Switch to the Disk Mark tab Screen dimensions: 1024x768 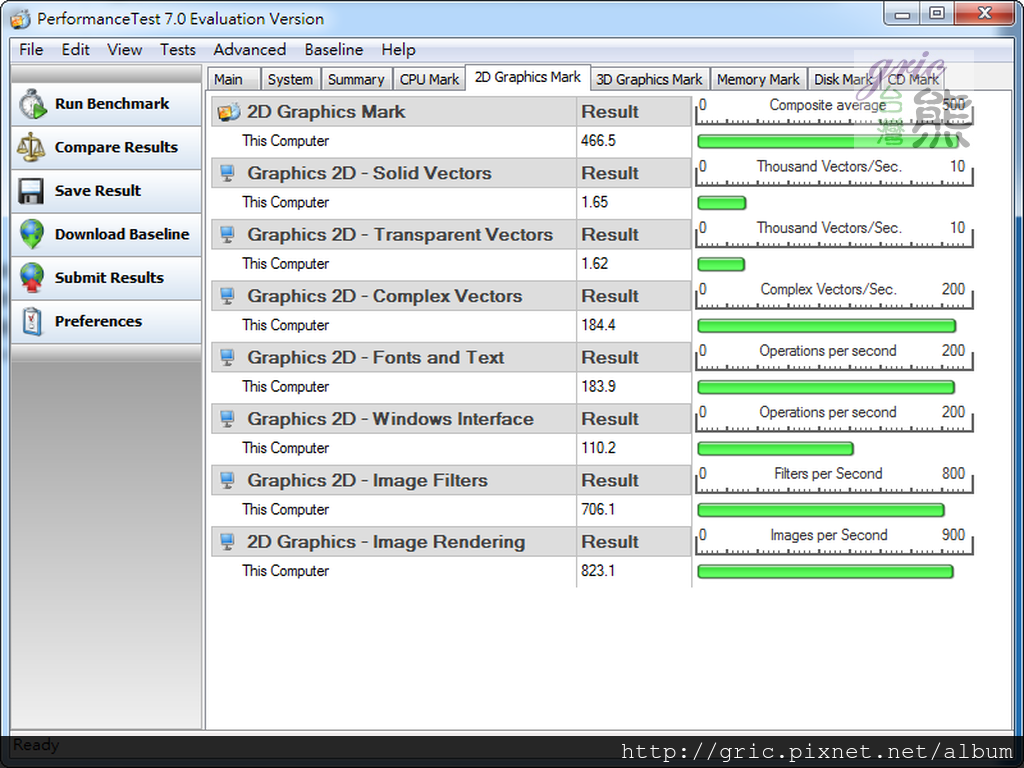pos(843,80)
